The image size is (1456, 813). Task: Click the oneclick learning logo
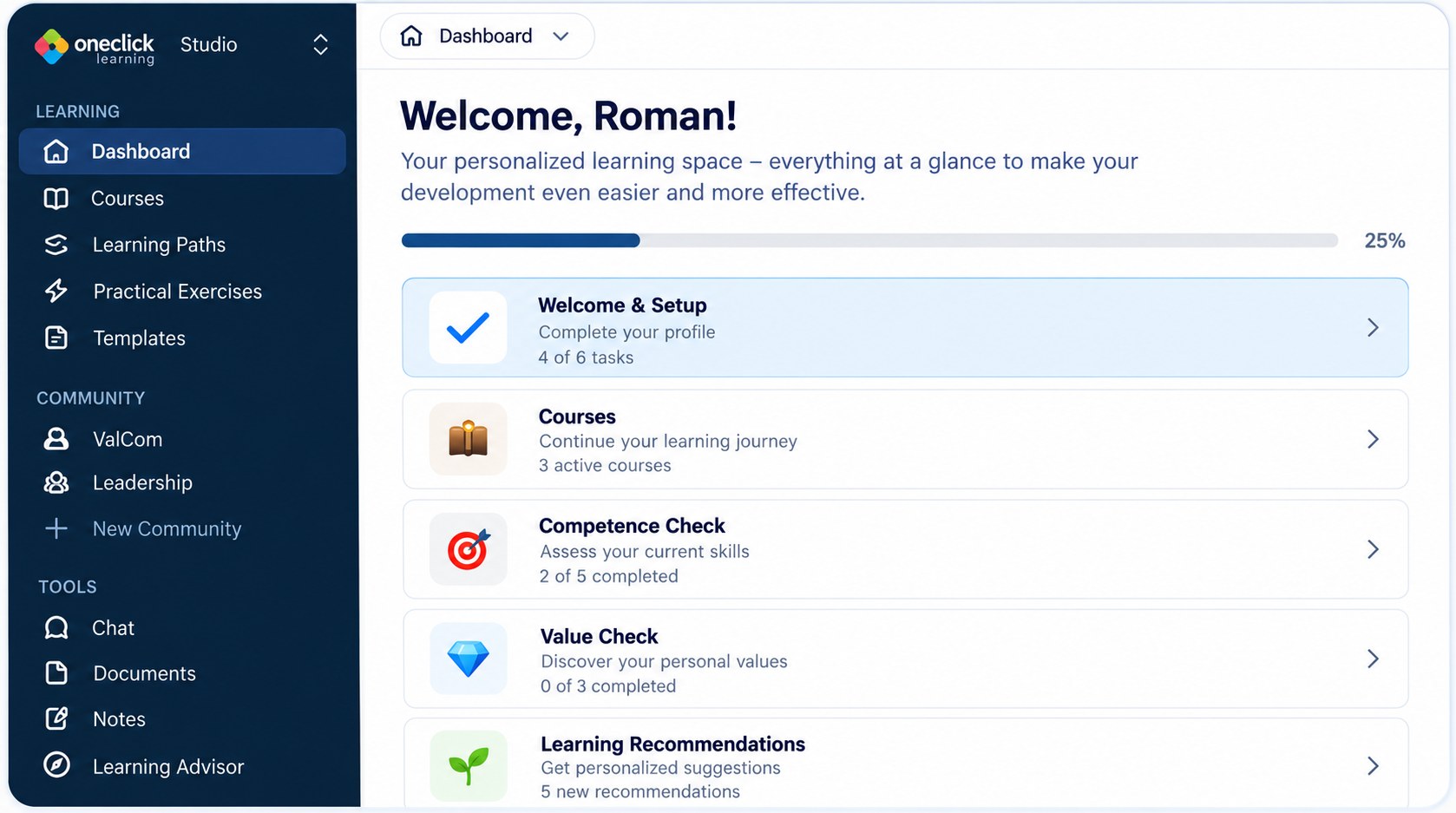click(94, 47)
